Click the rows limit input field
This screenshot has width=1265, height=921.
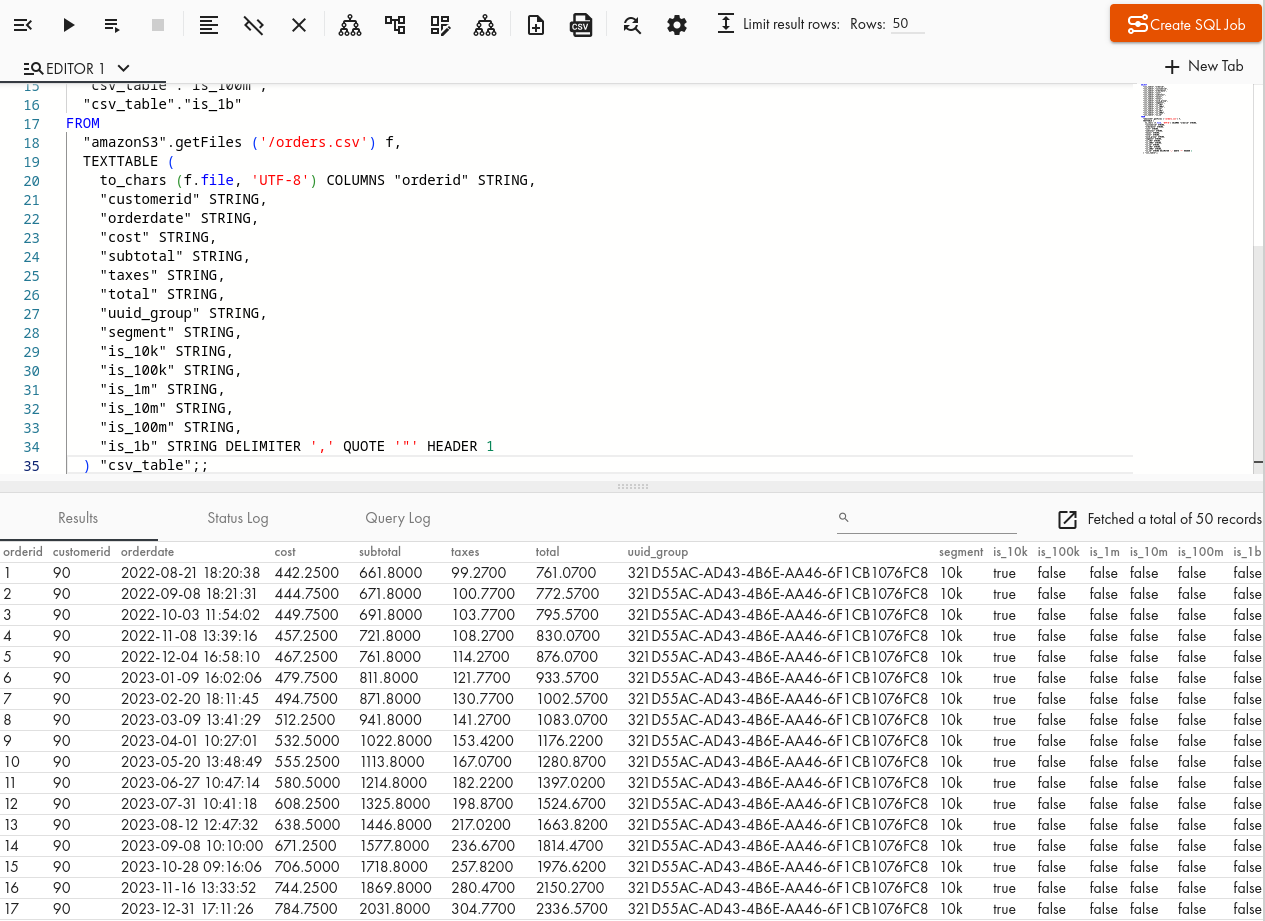coord(907,24)
